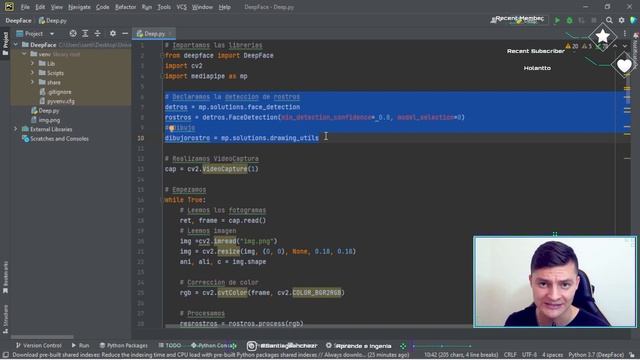Go to previous highlighted error arrow
640x360 pixels.
tap(615, 46)
